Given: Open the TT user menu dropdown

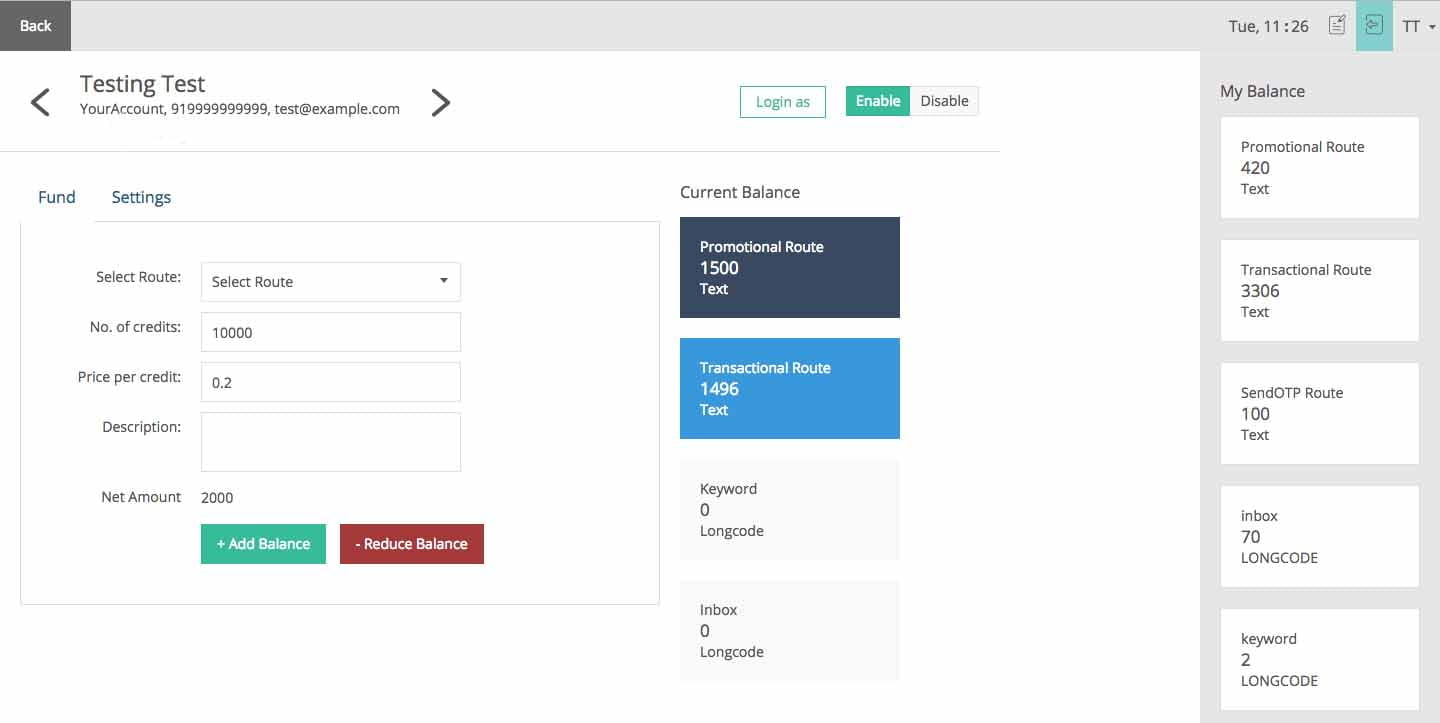Looking at the screenshot, I should point(1418,26).
